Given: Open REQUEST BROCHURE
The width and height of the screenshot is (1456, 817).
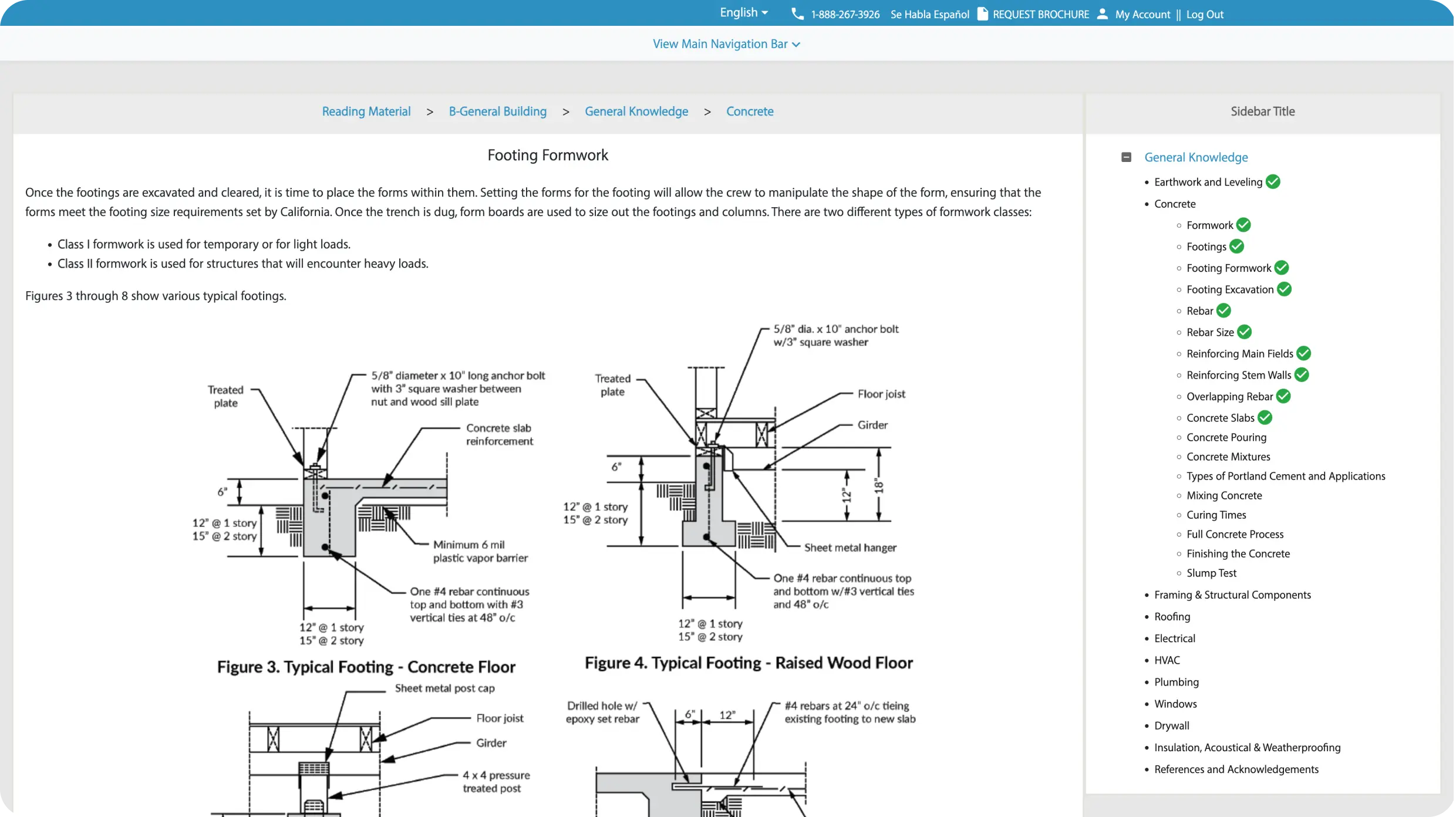Looking at the screenshot, I should click(1039, 13).
